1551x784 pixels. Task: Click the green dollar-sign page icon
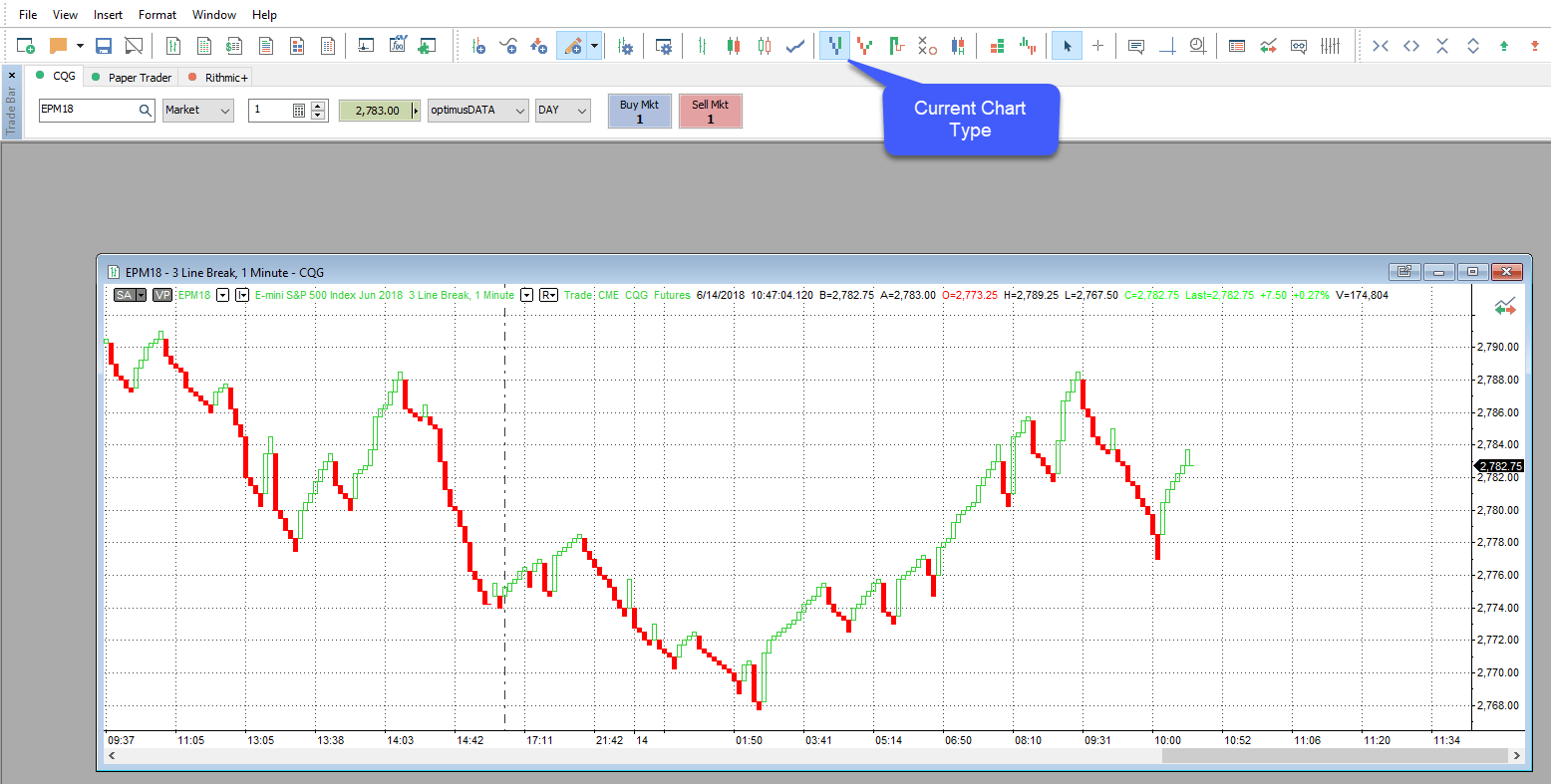234,46
